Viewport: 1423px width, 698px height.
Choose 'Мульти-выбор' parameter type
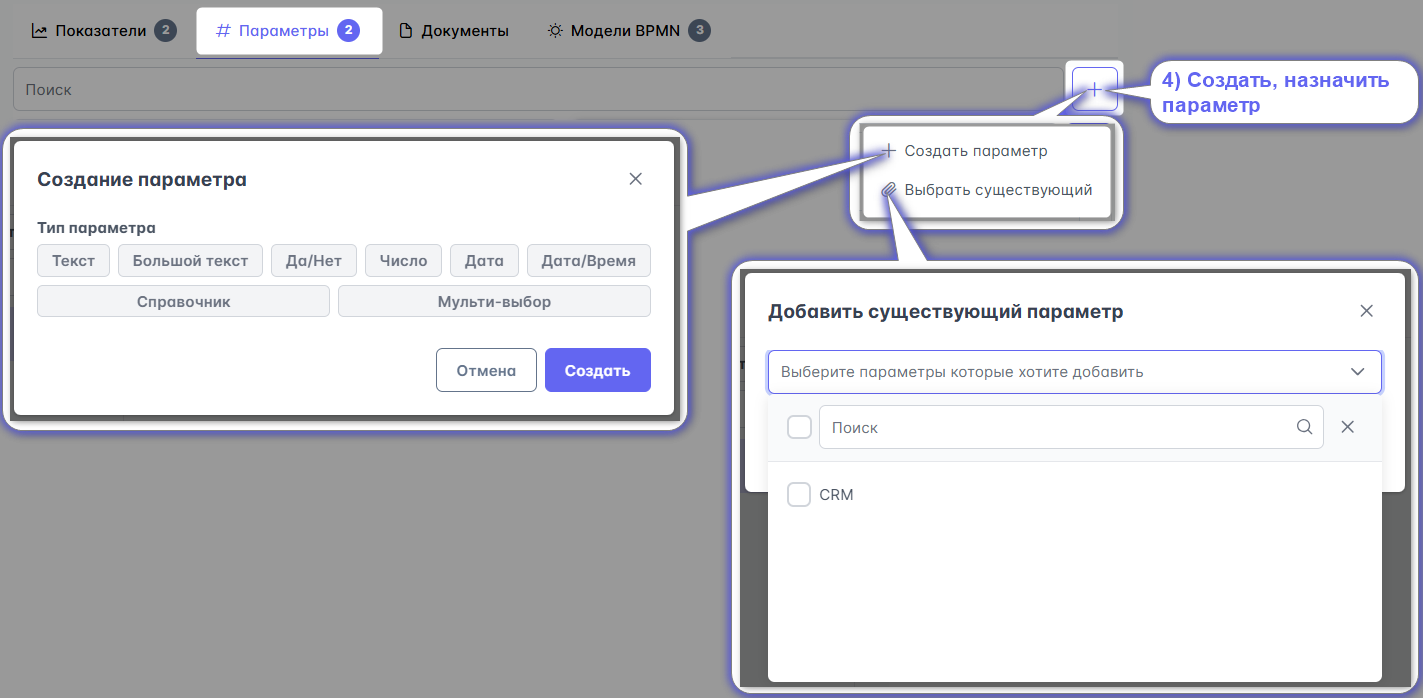(494, 301)
